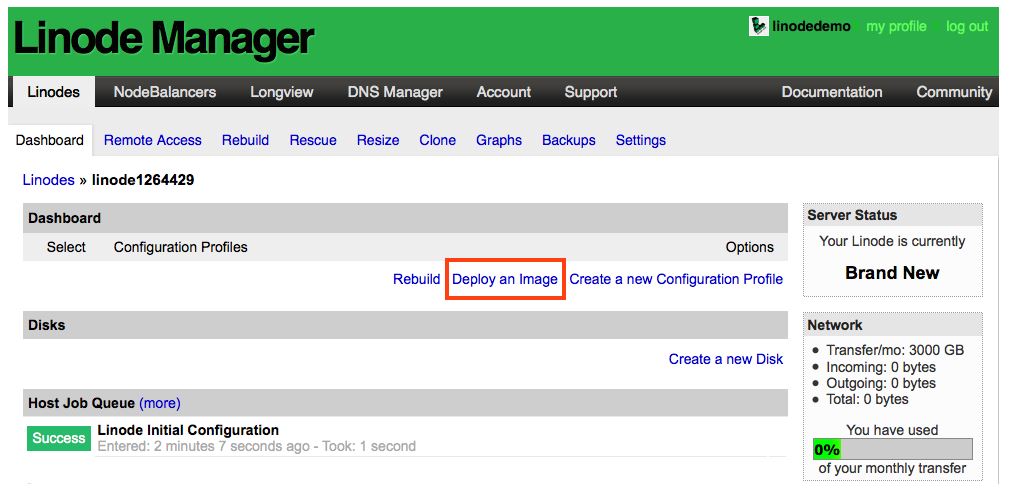Click the Disks section header
Viewport: 1016px width, 504px height.
click(406, 325)
